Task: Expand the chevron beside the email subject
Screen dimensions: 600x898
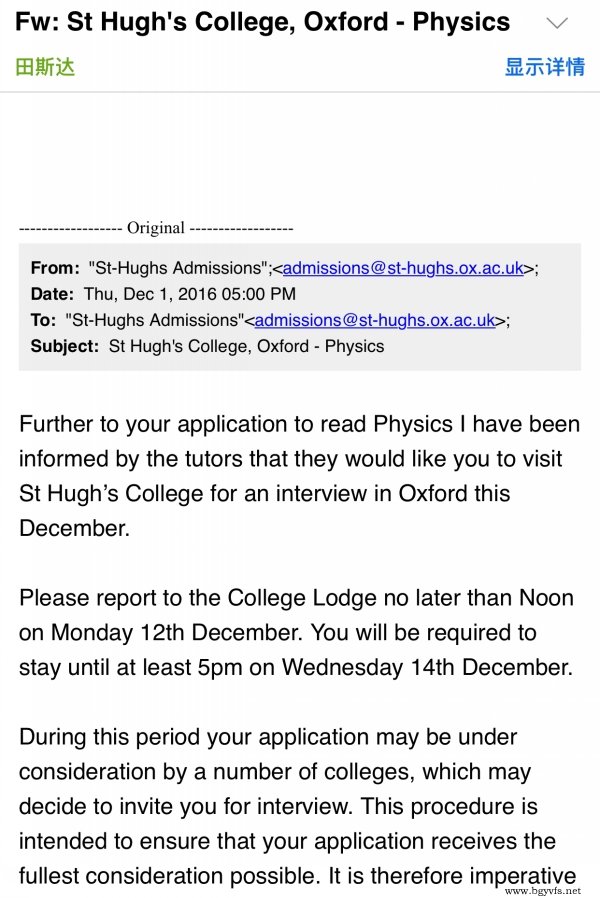Action: click(x=556, y=23)
